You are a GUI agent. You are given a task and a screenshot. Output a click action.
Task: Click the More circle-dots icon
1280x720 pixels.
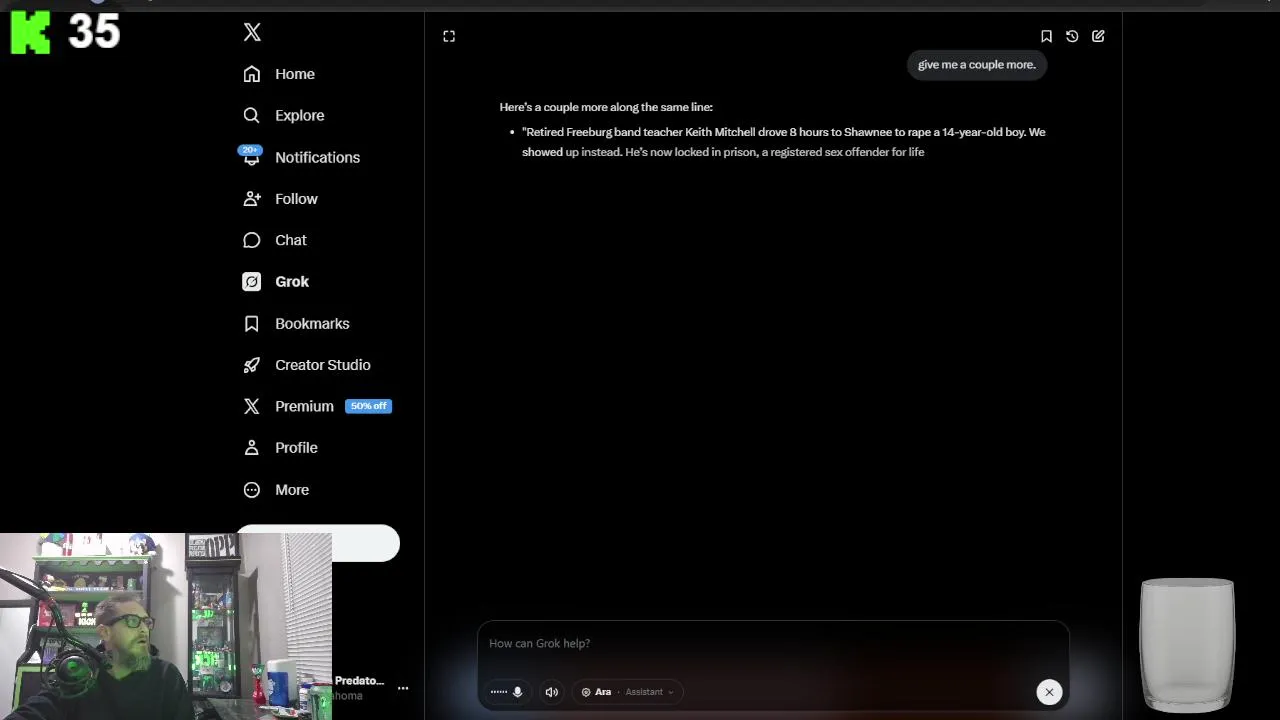pos(252,490)
